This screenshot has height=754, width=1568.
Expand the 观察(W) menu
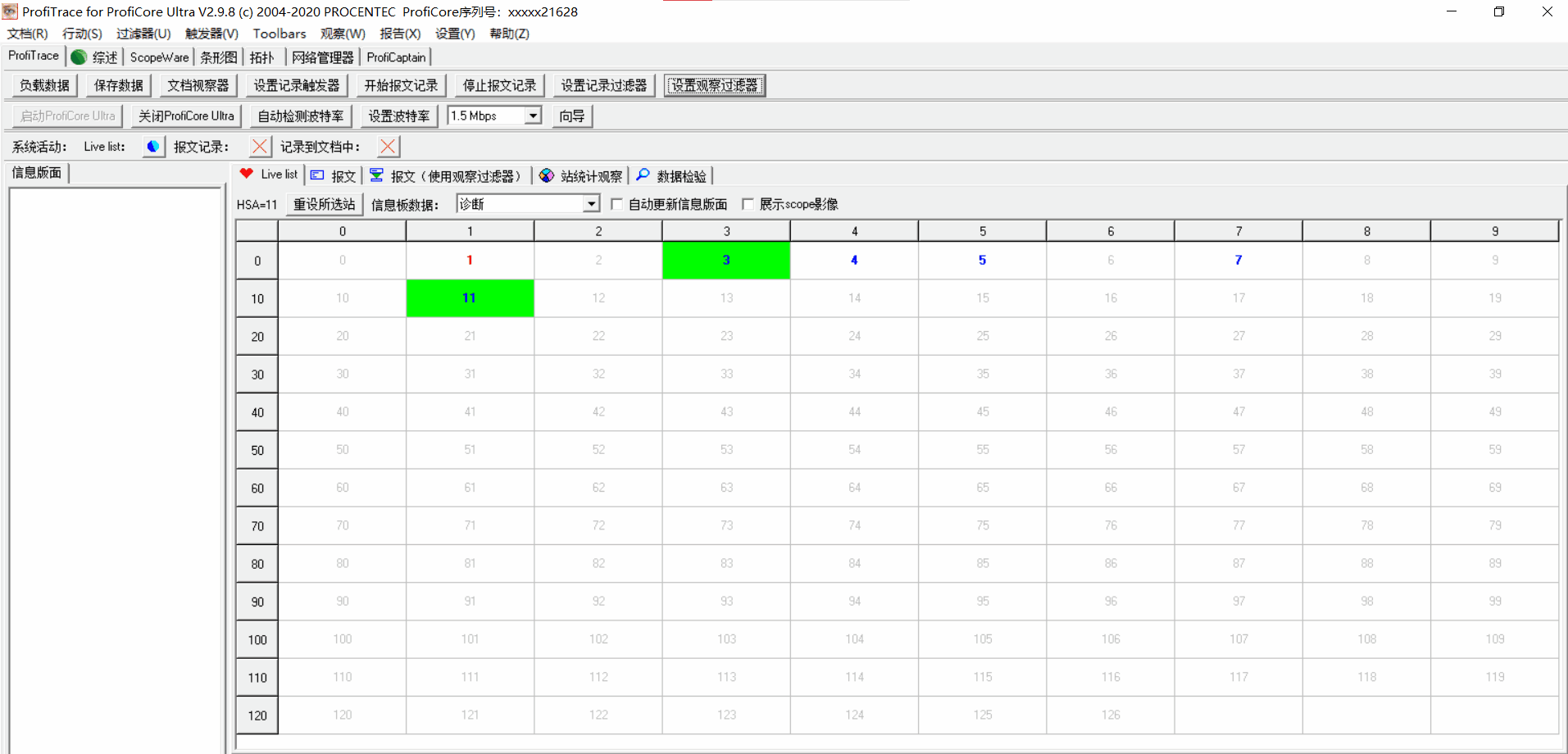tap(343, 34)
